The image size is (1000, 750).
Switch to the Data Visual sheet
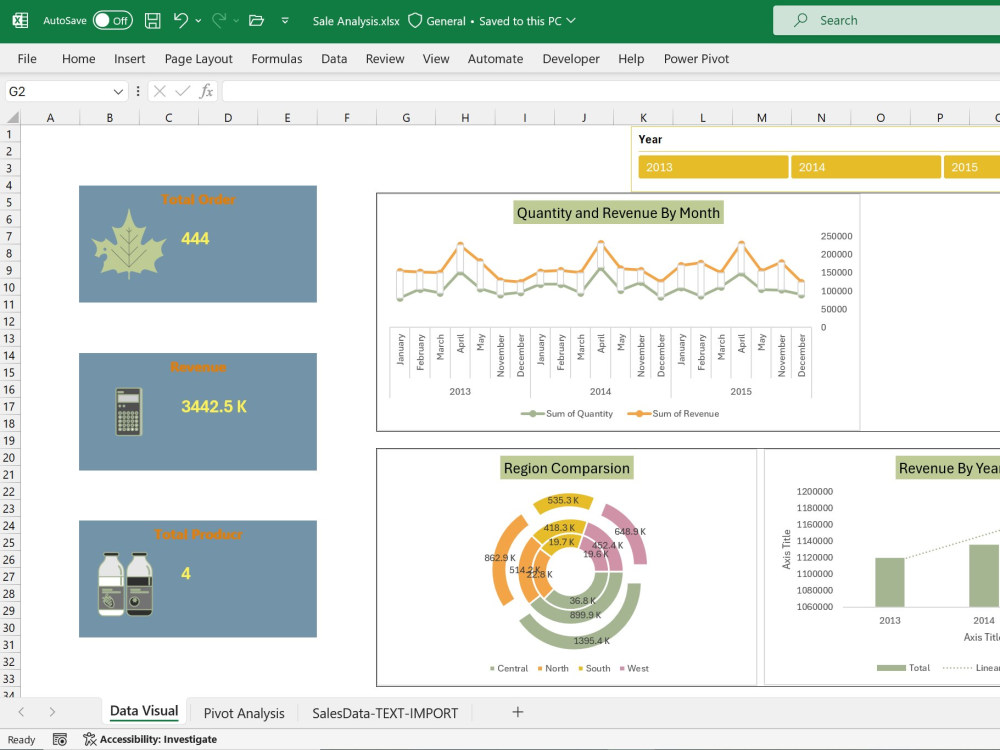tap(144, 711)
